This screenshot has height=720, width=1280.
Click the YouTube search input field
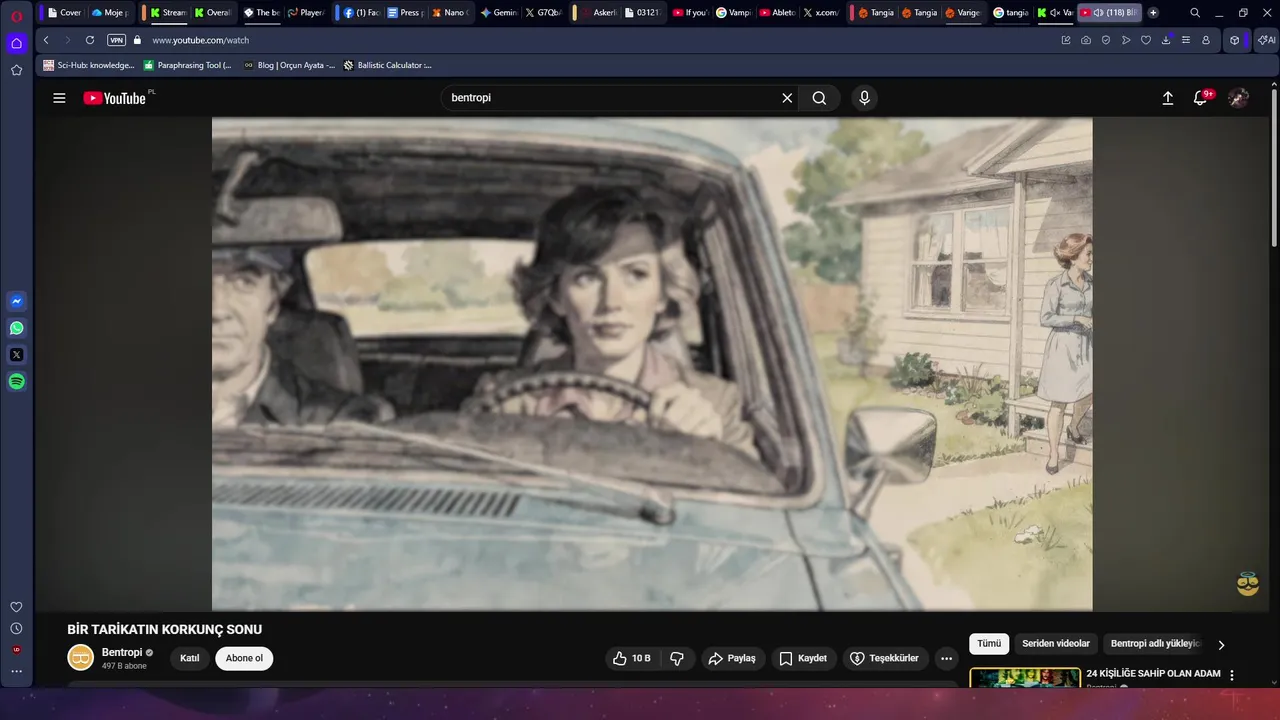click(610, 98)
